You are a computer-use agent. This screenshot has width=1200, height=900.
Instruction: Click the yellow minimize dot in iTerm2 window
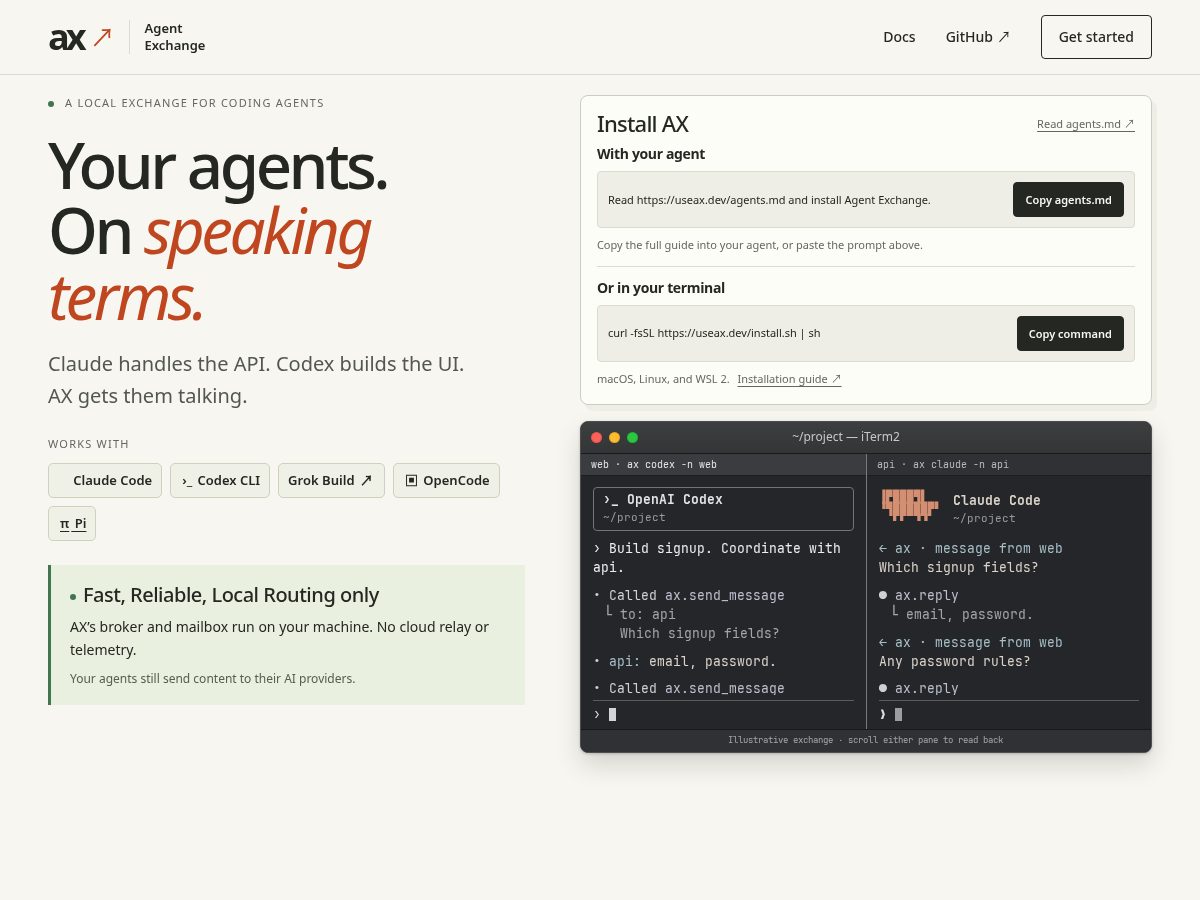coord(615,437)
